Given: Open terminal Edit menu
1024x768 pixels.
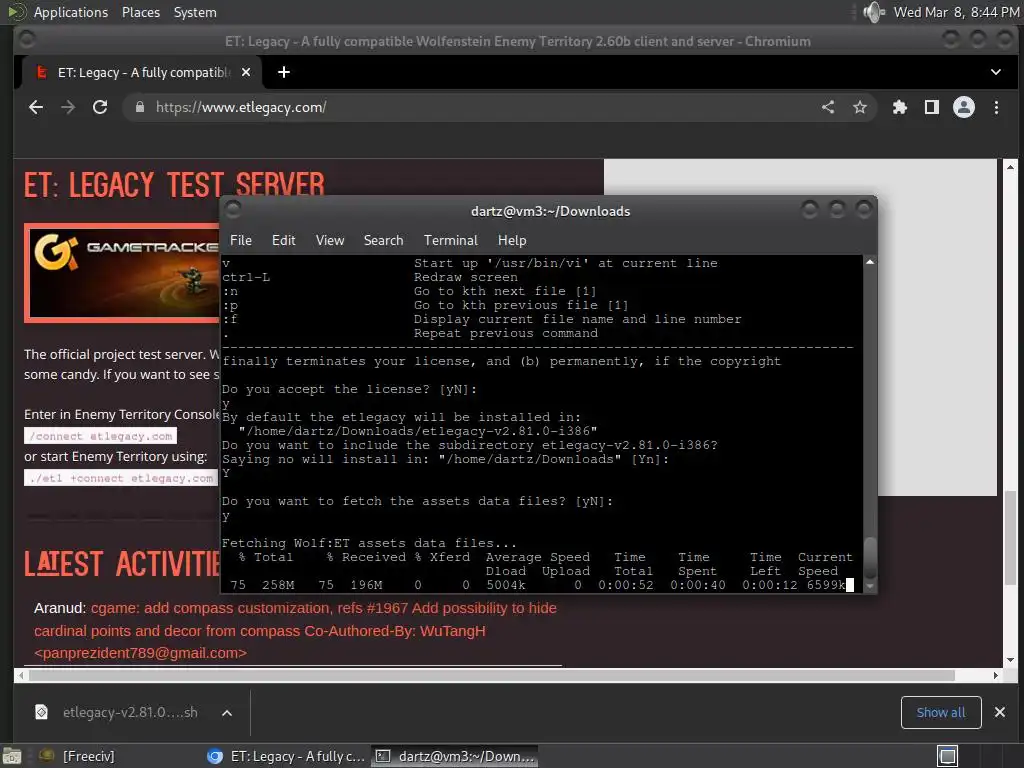Looking at the screenshot, I should point(283,240).
